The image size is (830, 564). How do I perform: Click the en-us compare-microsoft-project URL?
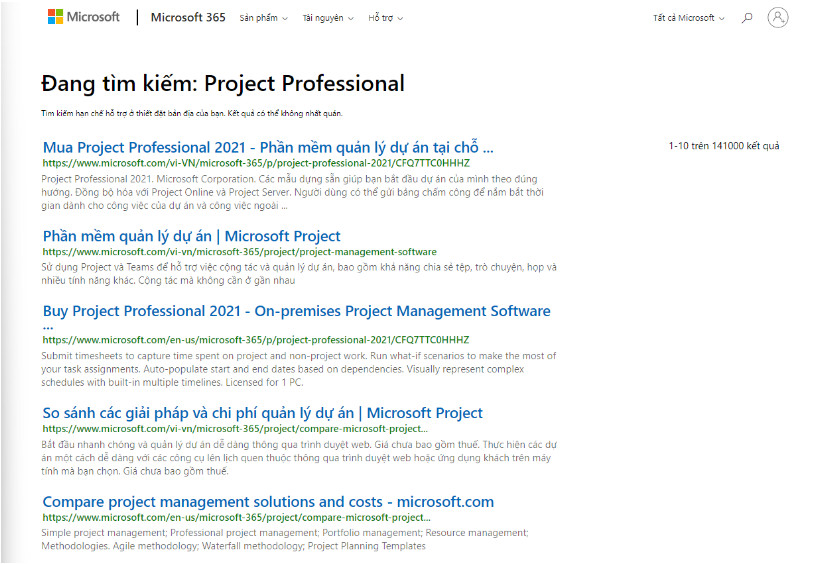[x=237, y=518]
